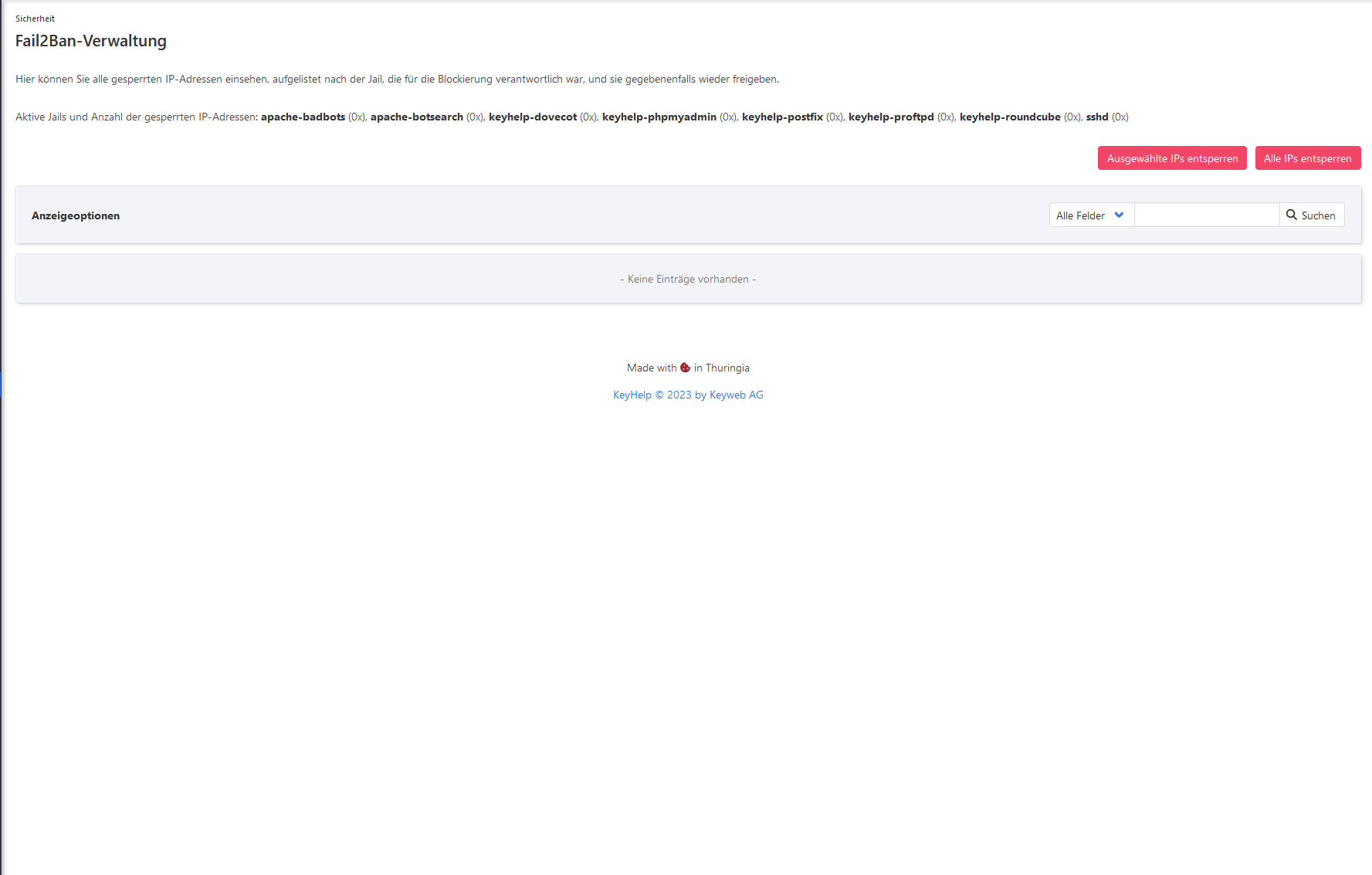The image size is (1372, 875).
Task: Click the keyhelp-dovecot jail entry
Action: (532, 117)
